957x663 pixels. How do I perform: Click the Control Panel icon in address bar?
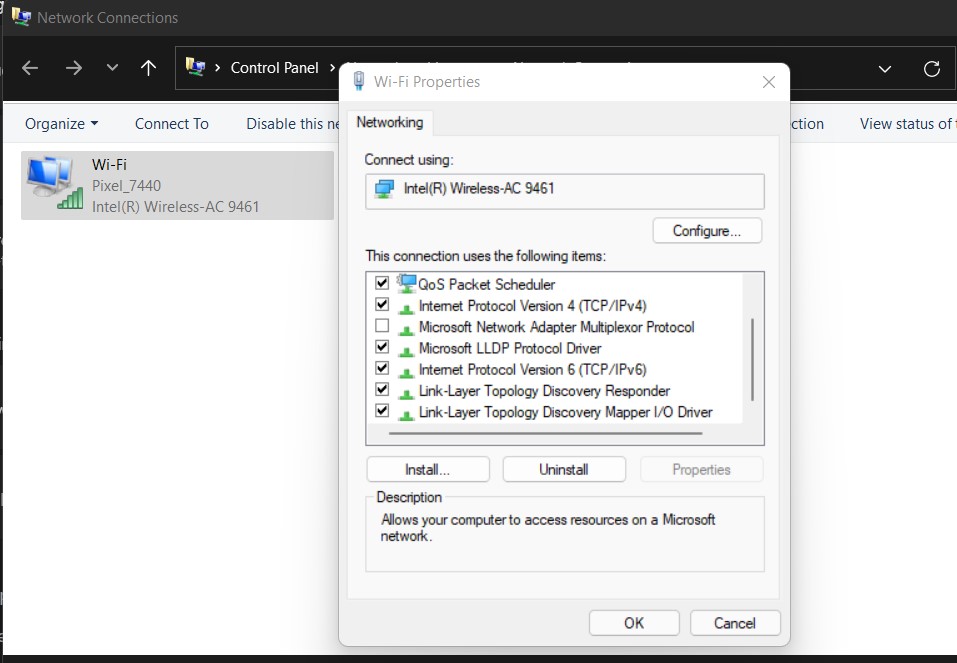point(196,68)
